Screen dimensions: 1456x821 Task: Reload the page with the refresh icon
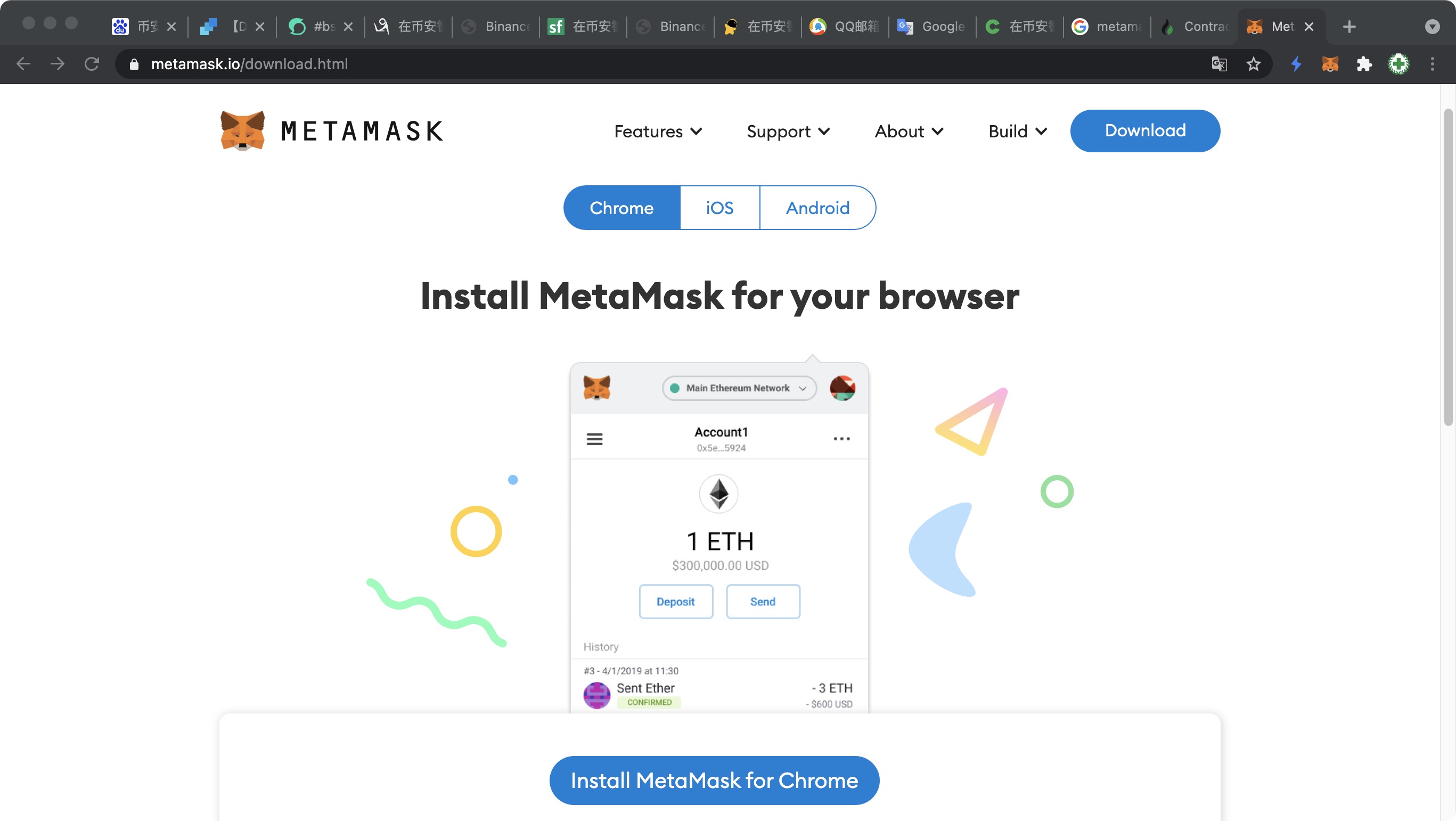[x=92, y=64]
